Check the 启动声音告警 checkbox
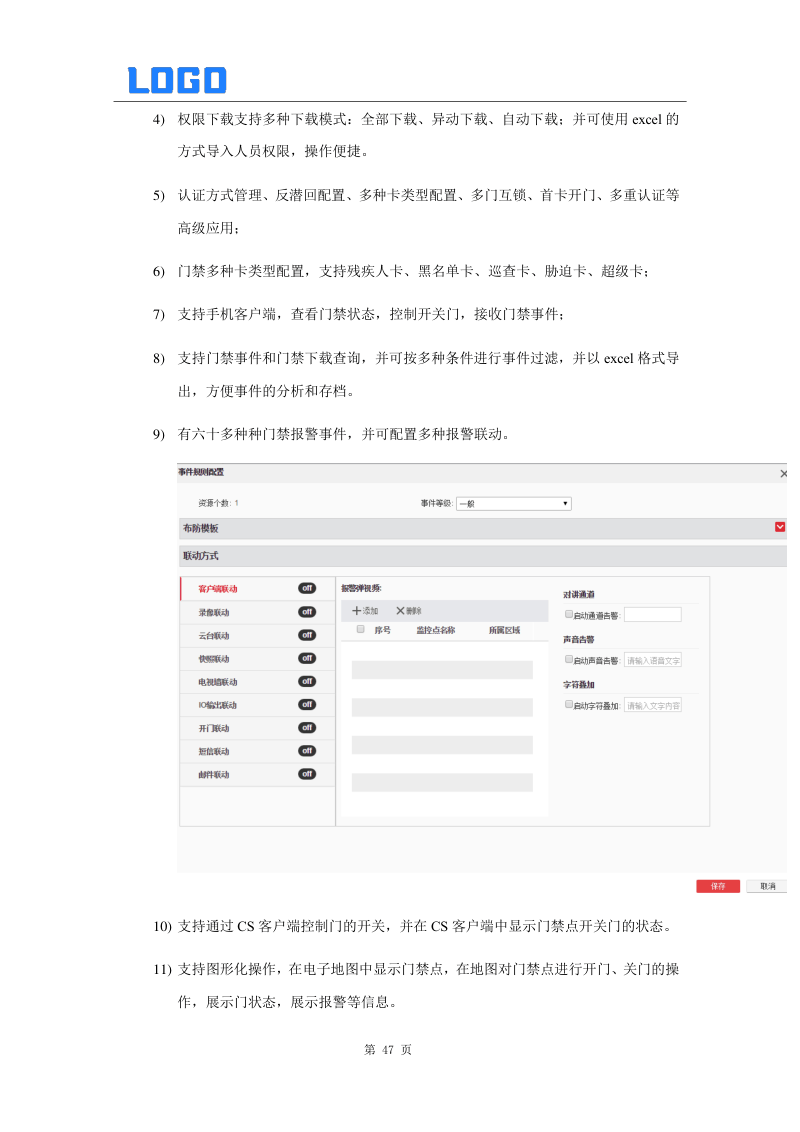Image resolution: width=800 pixels, height=1132 pixels. [x=569, y=660]
